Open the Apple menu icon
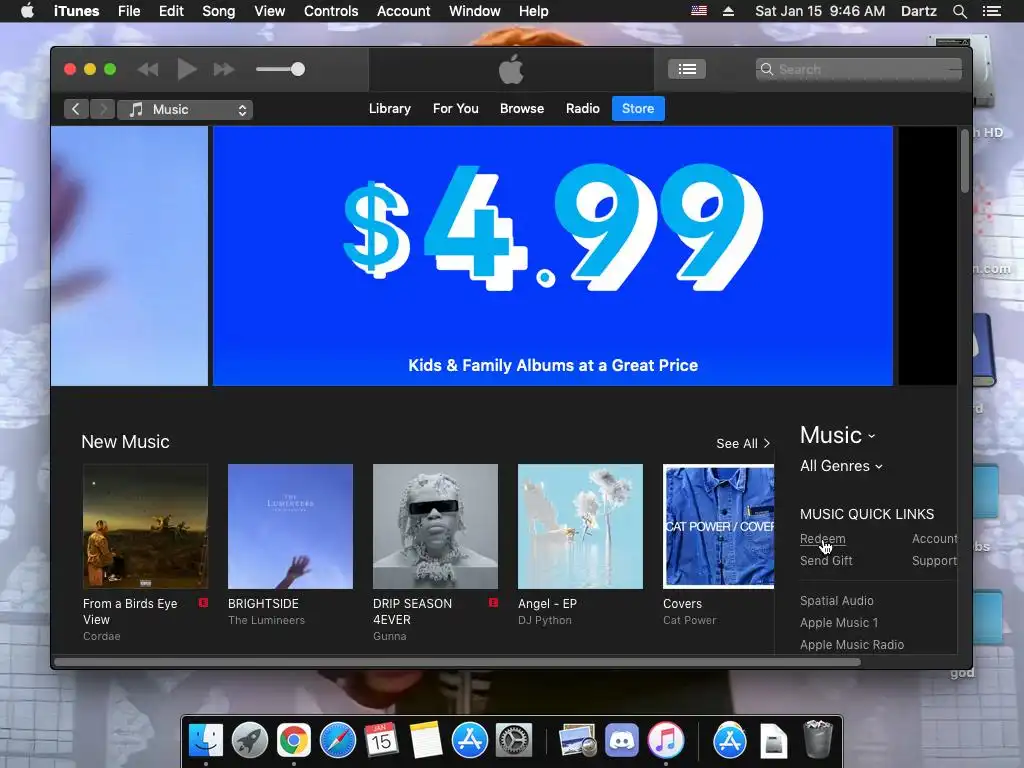Screen dimensions: 1024x768 tap(27, 11)
